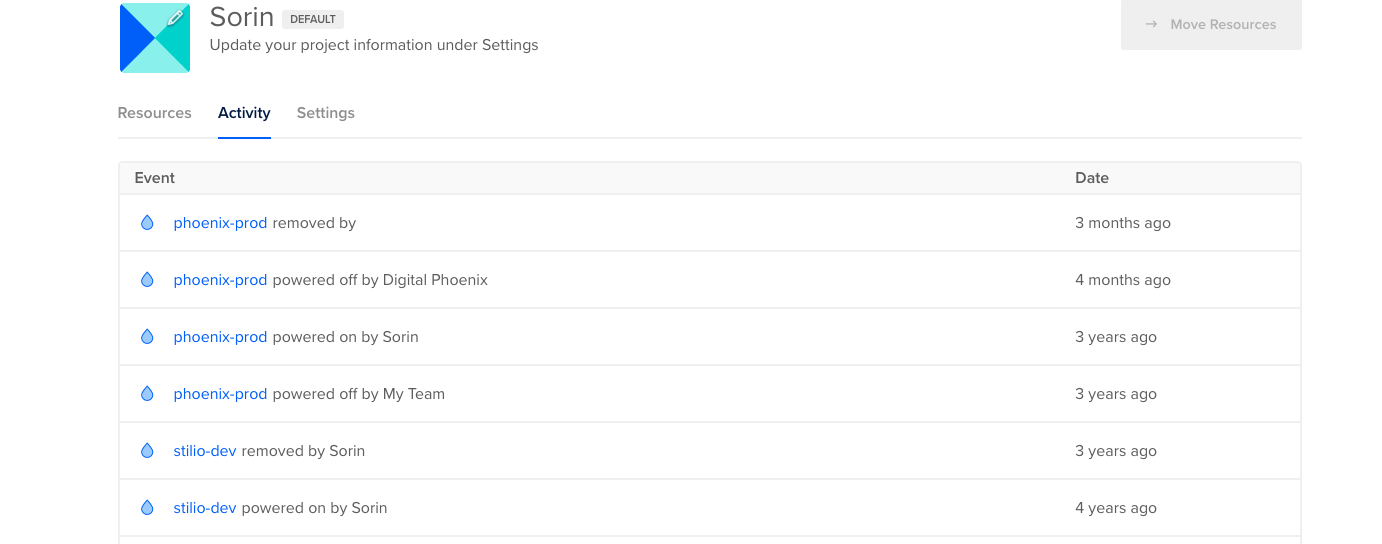Click the Date column header

point(1091,178)
